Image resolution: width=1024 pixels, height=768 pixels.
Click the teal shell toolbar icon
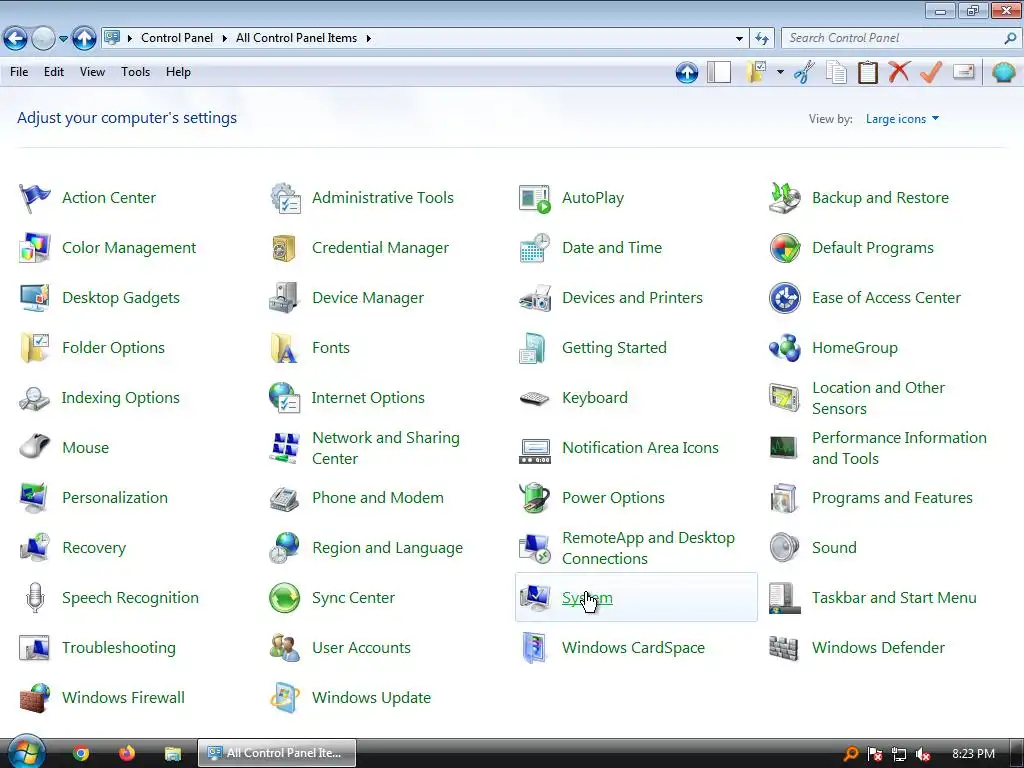point(1003,72)
